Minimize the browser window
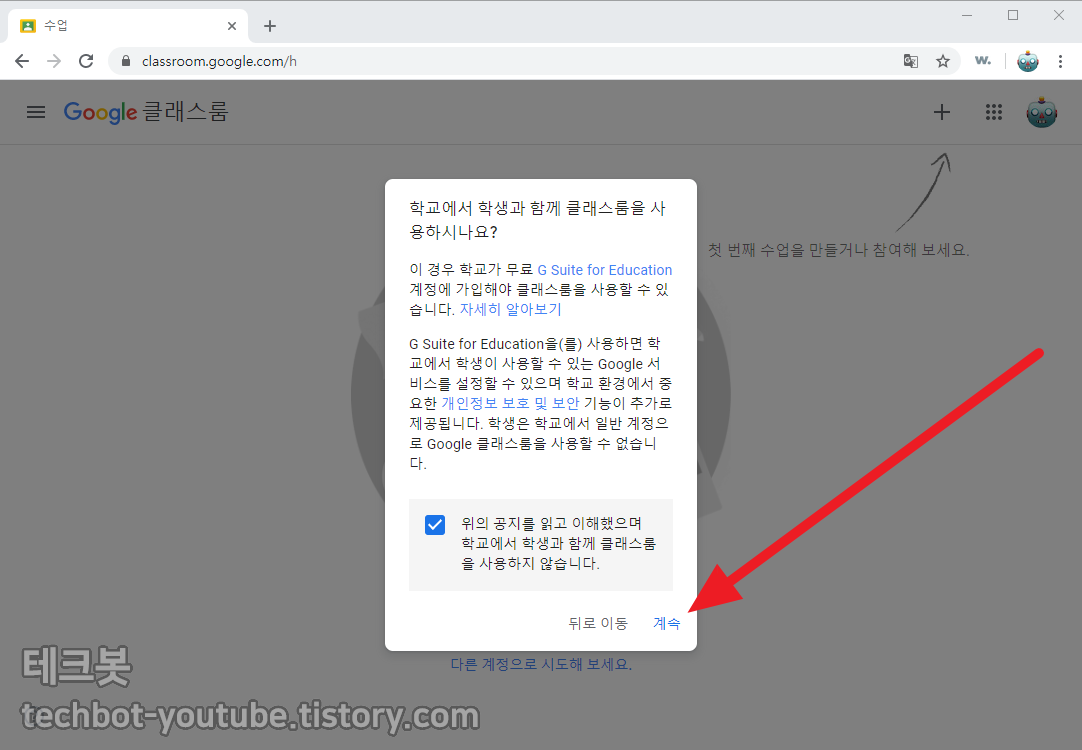The height and width of the screenshot is (750, 1082). coord(967,15)
